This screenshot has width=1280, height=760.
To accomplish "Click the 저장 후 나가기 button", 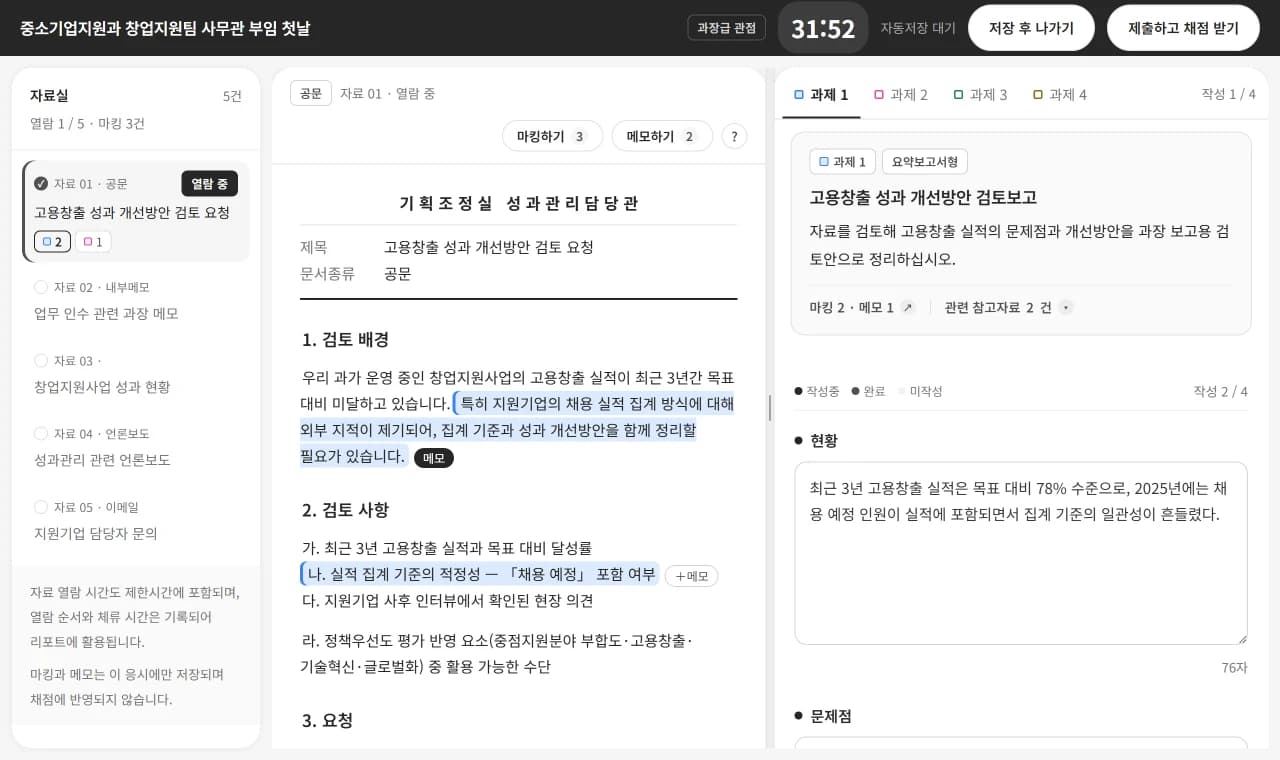I will click(1031, 28).
